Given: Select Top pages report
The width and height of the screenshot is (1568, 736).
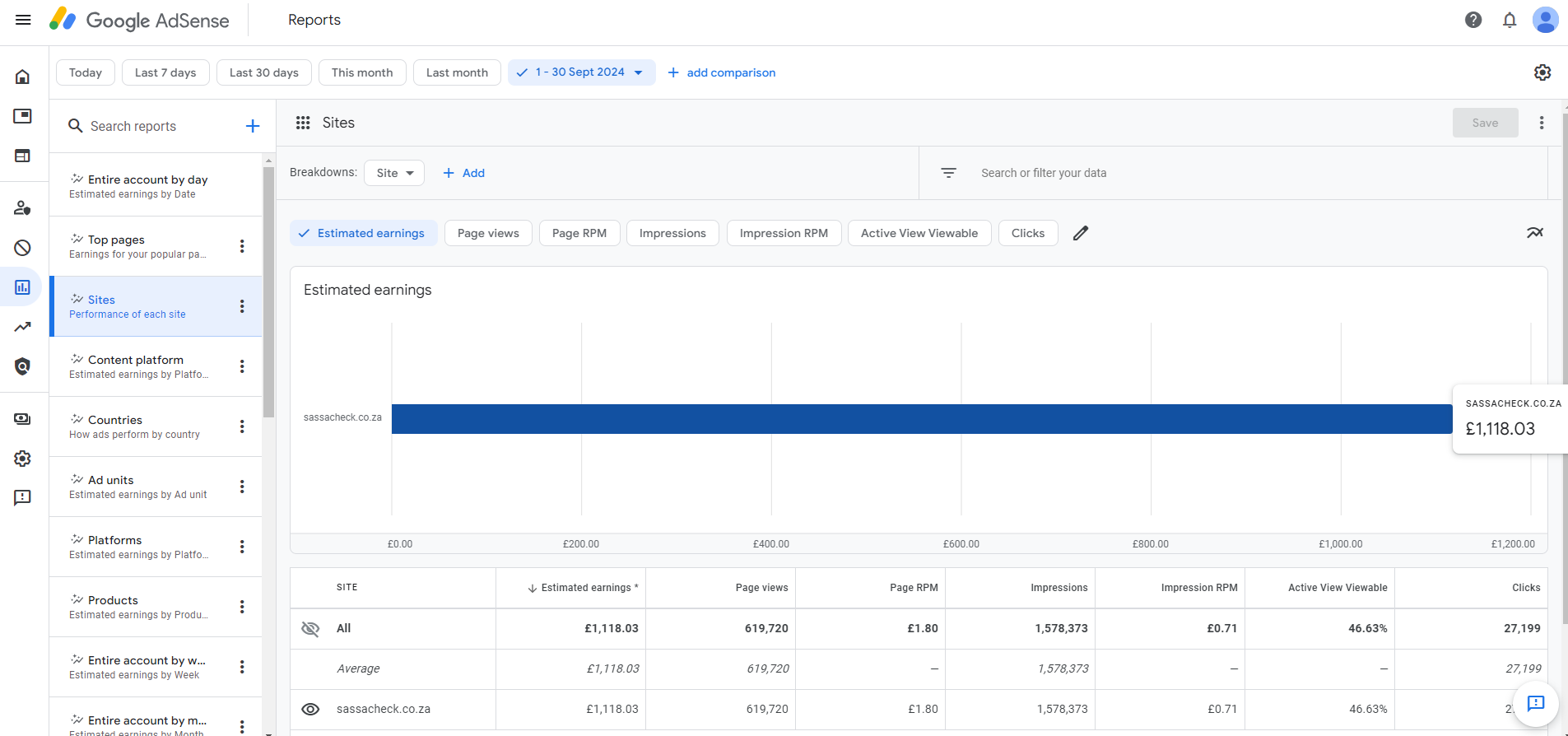Looking at the screenshot, I should [156, 246].
